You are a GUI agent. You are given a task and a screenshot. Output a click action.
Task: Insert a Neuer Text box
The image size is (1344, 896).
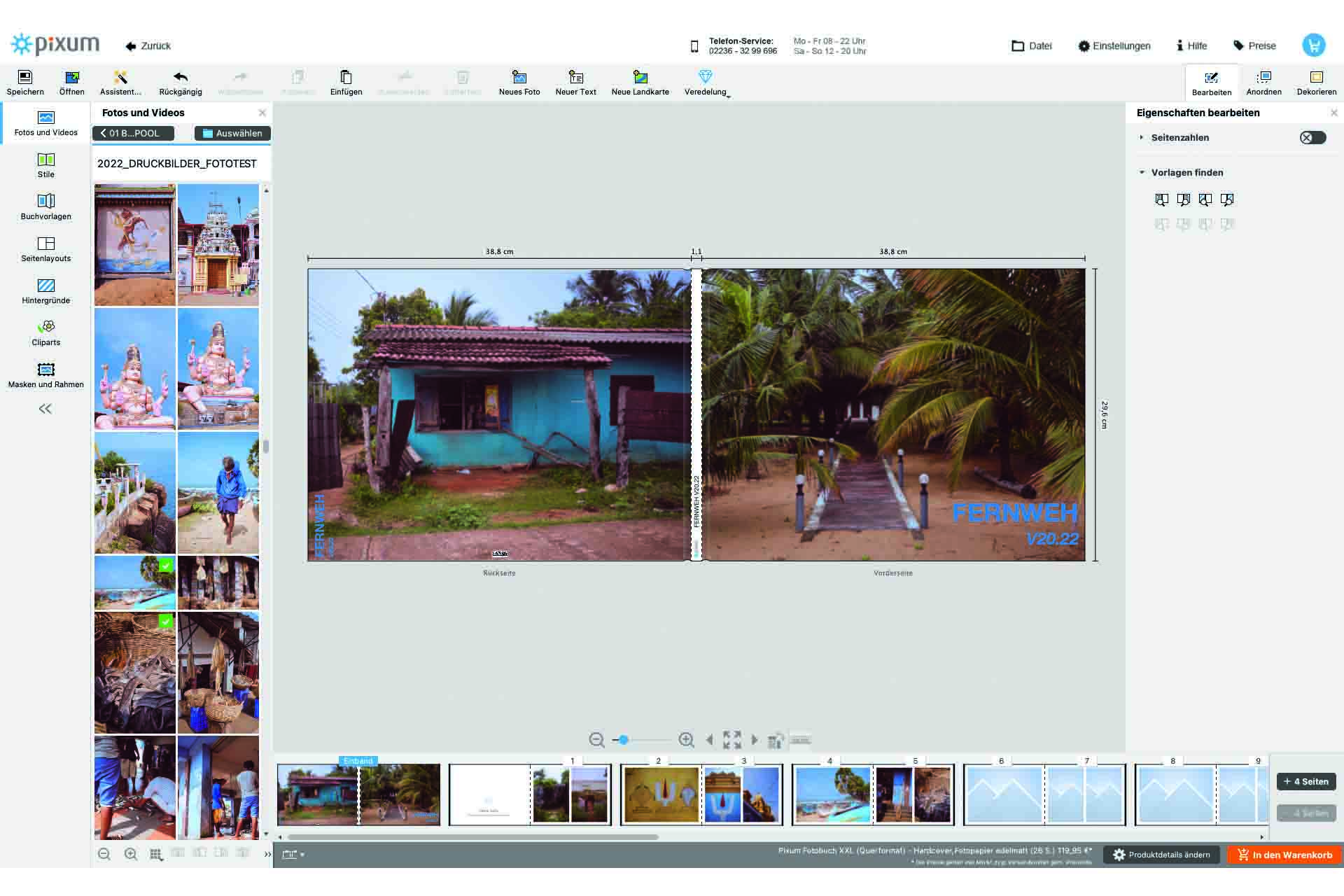(575, 83)
